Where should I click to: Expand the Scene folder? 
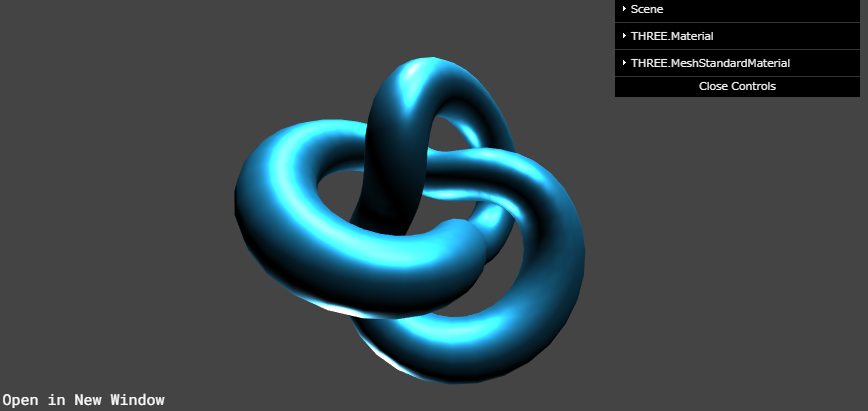pos(737,9)
